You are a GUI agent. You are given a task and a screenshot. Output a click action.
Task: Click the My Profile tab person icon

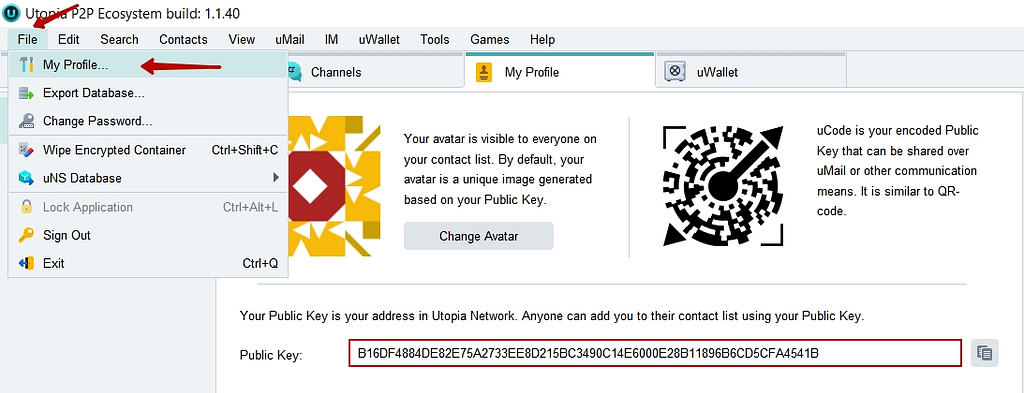pos(484,72)
